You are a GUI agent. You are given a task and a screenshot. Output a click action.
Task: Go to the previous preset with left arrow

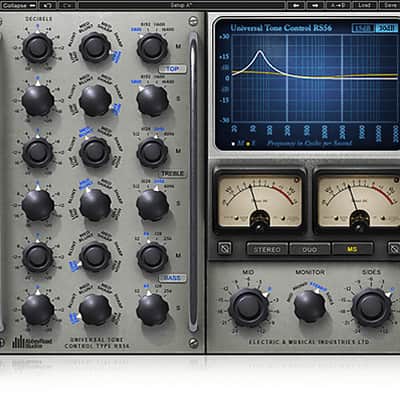[296, 5]
